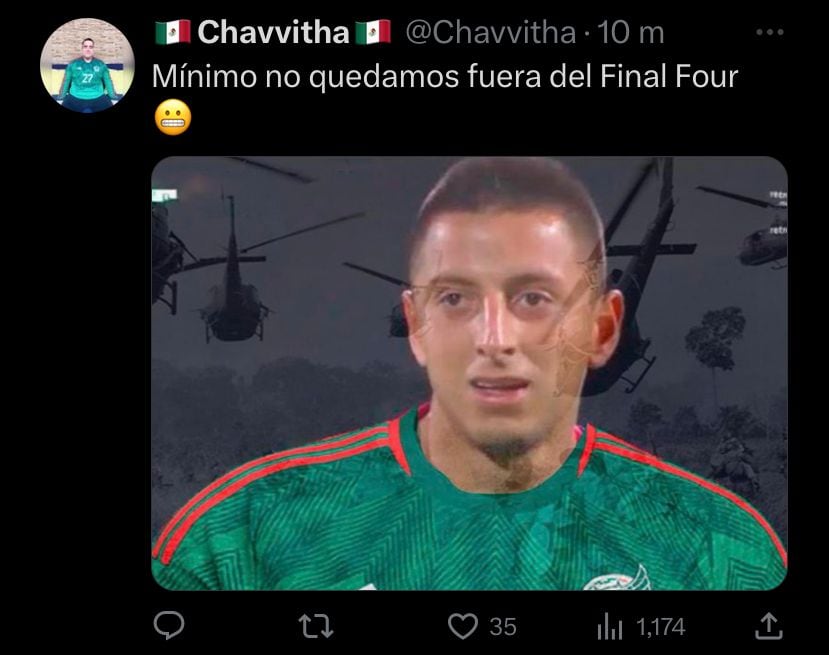This screenshot has width=829, height=655.
Task: Click the Mexican flag after Chavvitha's name
Action: pos(373,32)
